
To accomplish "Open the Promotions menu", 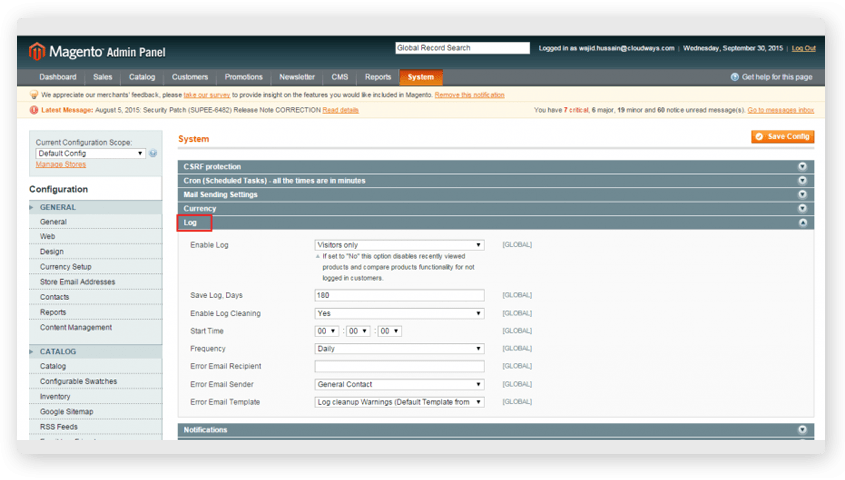I will point(244,77).
